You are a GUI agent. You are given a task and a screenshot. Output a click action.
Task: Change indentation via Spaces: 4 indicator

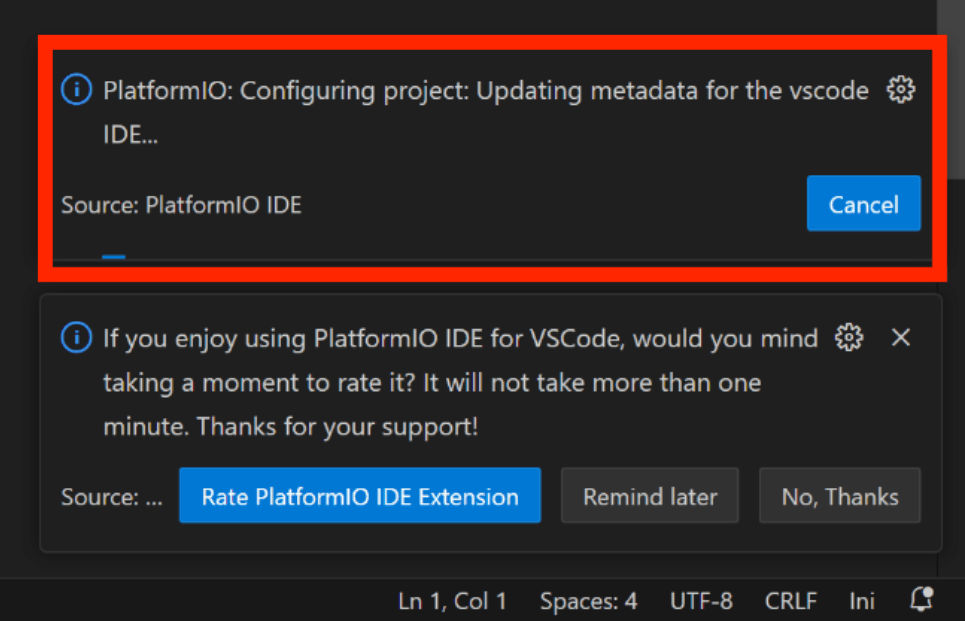pyautogui.click(x=588, y=601)
